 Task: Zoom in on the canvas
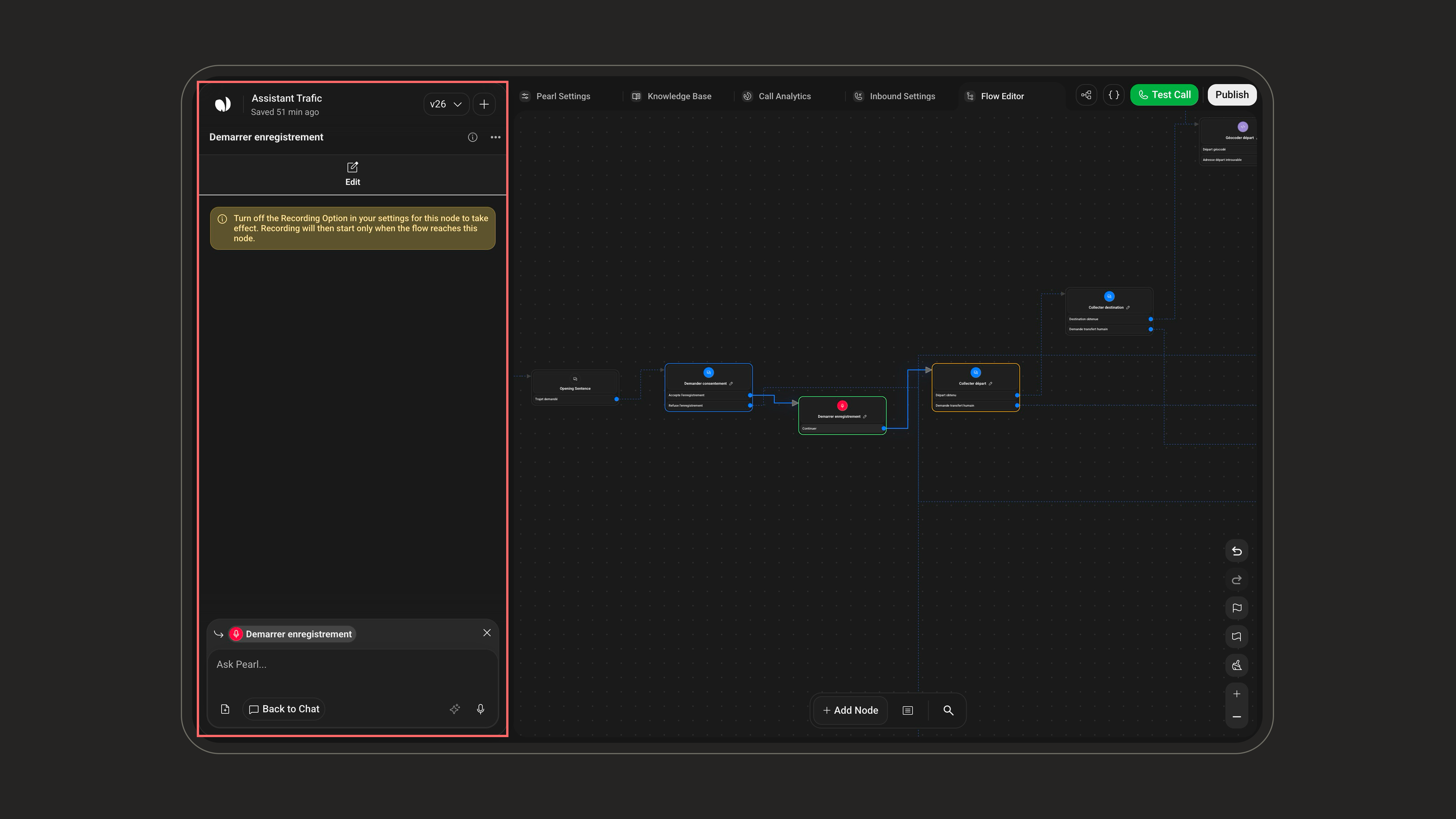coord(1237,694)
